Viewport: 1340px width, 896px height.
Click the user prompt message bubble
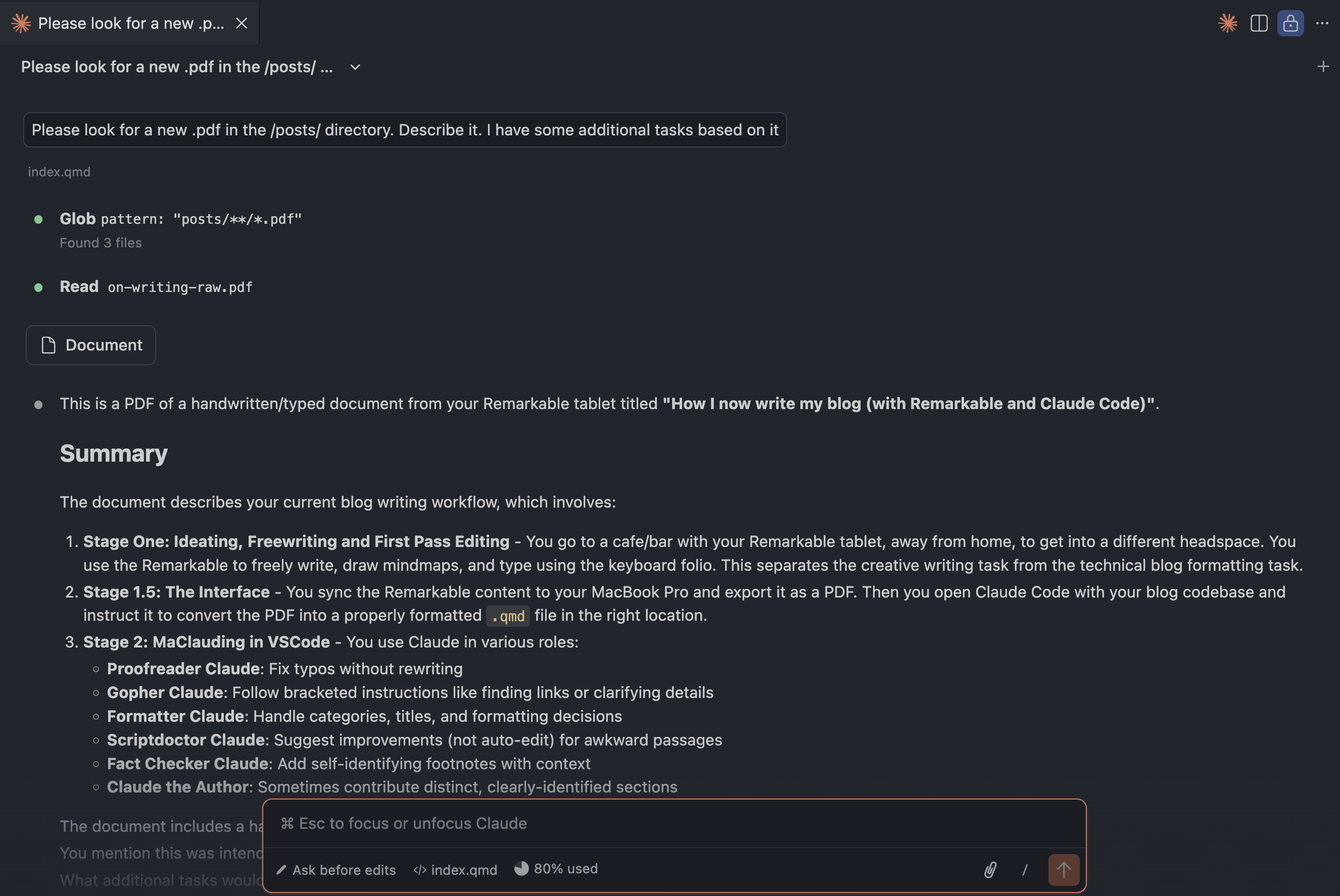point(405,130)
